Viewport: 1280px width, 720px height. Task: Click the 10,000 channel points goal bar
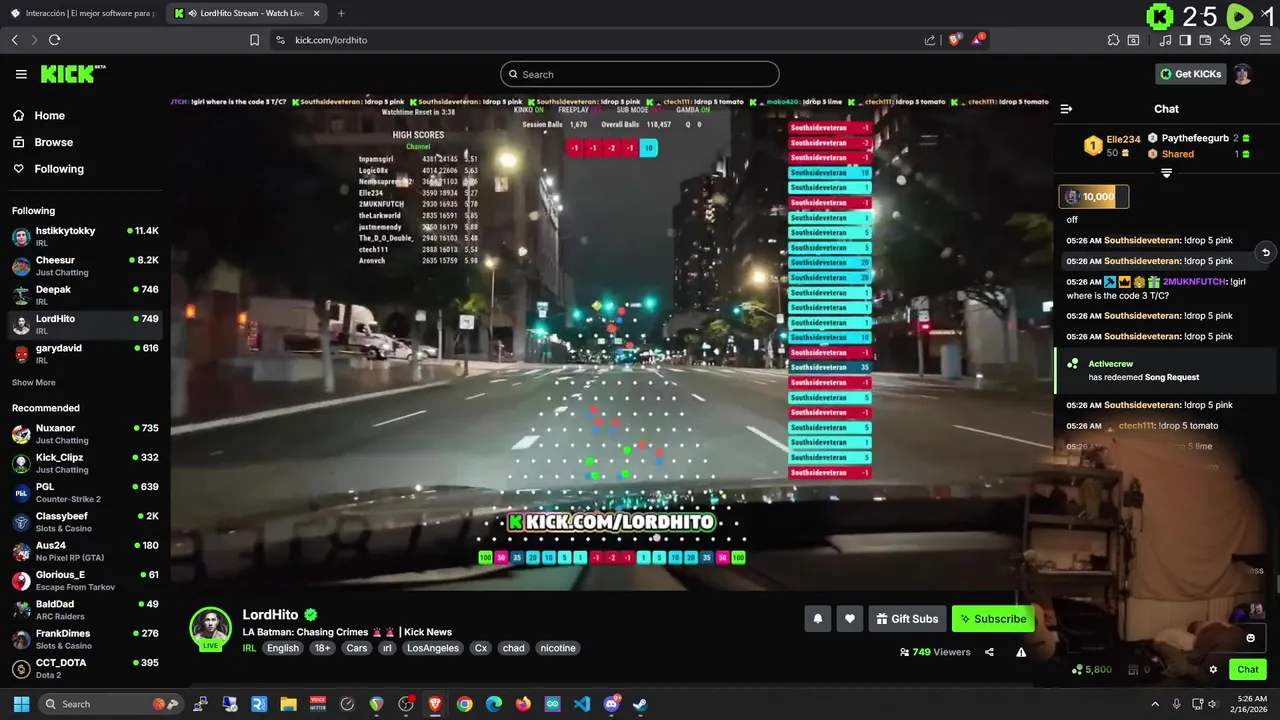[x=1094, y=197]
